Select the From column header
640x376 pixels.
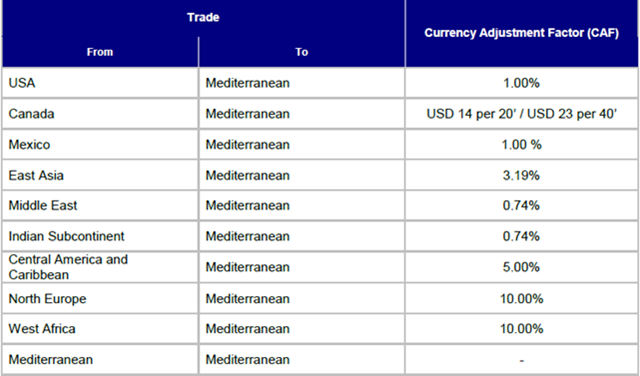(x=100, y=52)
